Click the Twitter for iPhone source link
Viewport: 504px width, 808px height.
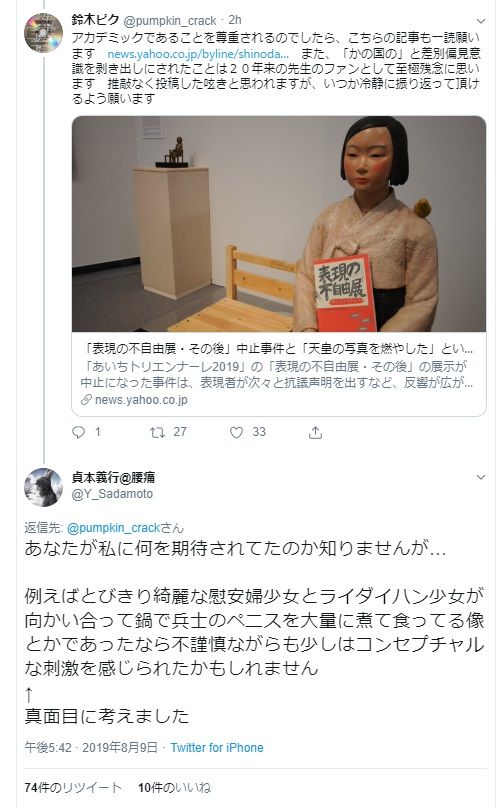217,747
